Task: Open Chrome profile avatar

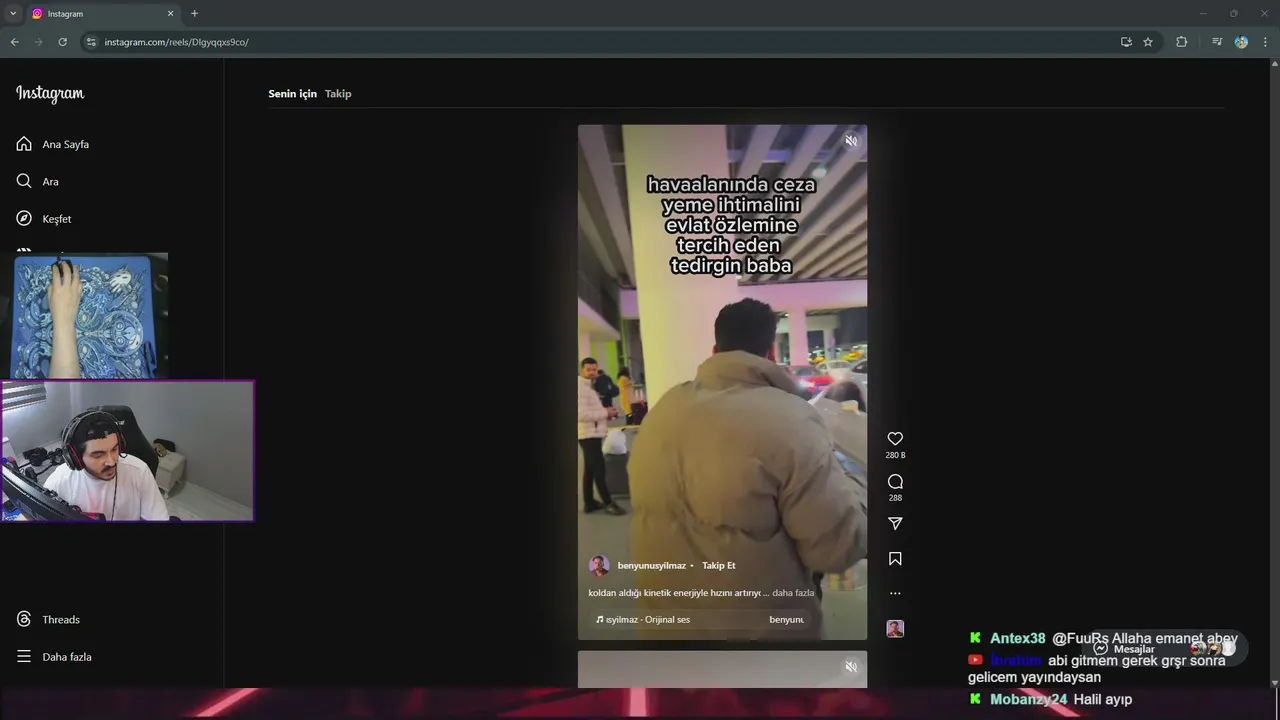Action: point(1241,42)
